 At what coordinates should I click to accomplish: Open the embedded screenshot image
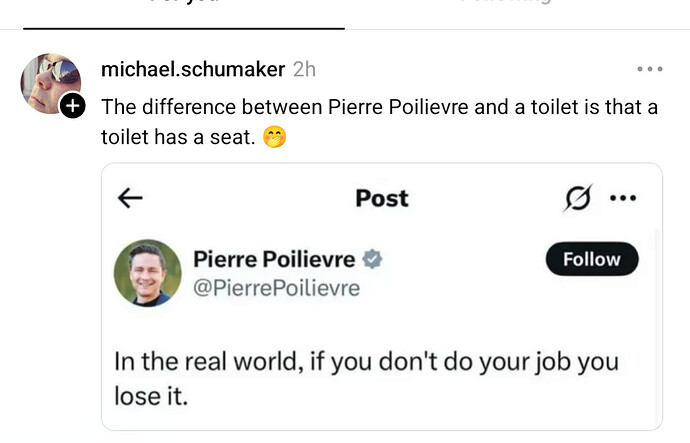[382, 297]
